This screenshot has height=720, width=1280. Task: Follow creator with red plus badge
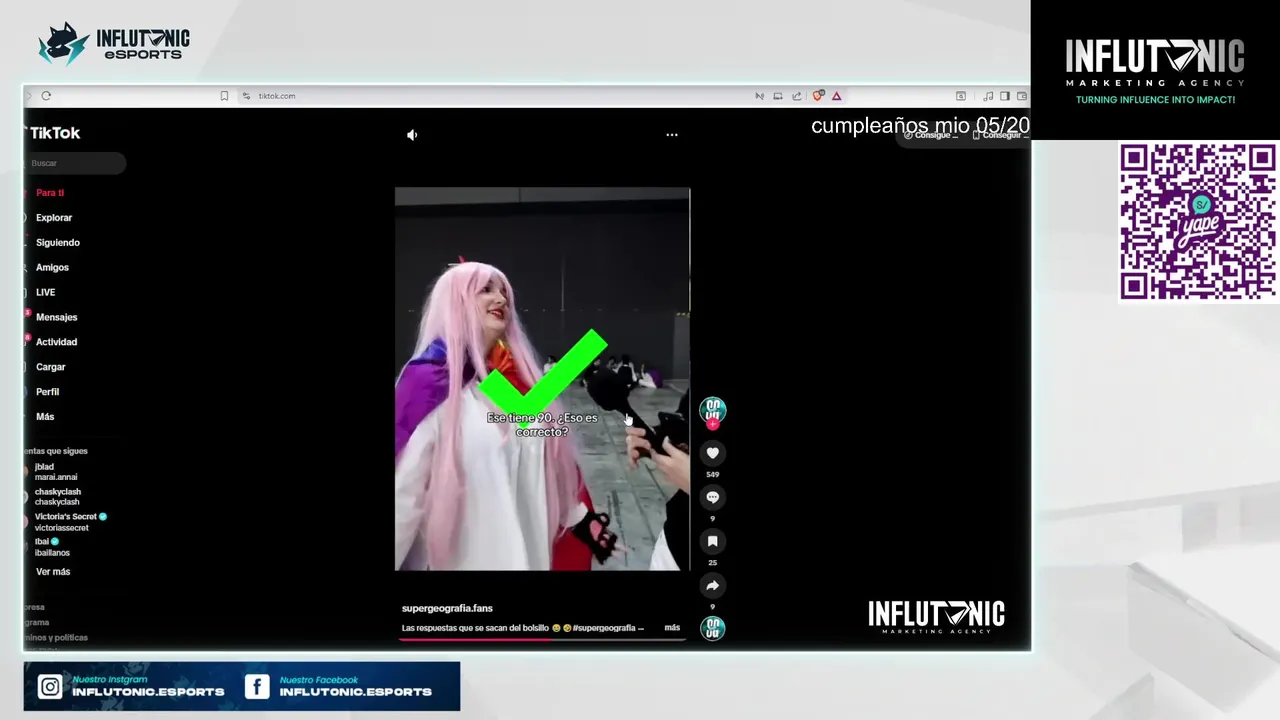point(712,424)
